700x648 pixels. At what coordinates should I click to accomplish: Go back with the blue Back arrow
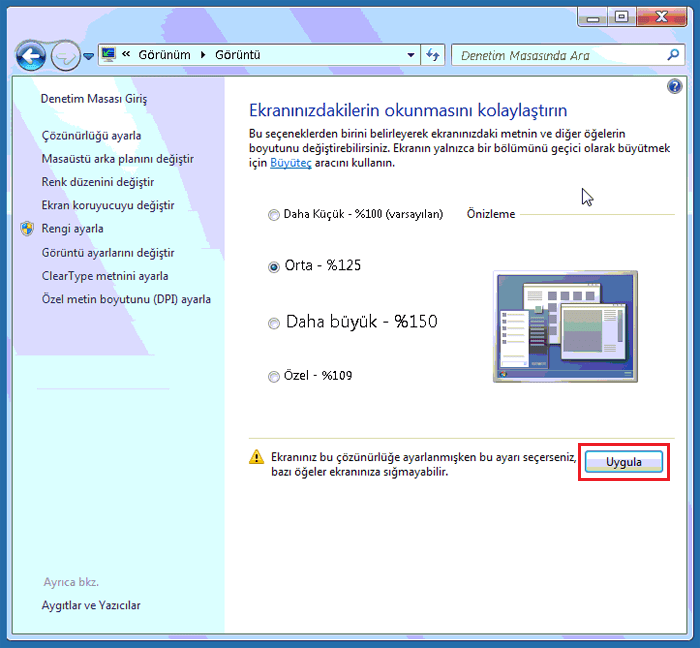tap(30, 56)
